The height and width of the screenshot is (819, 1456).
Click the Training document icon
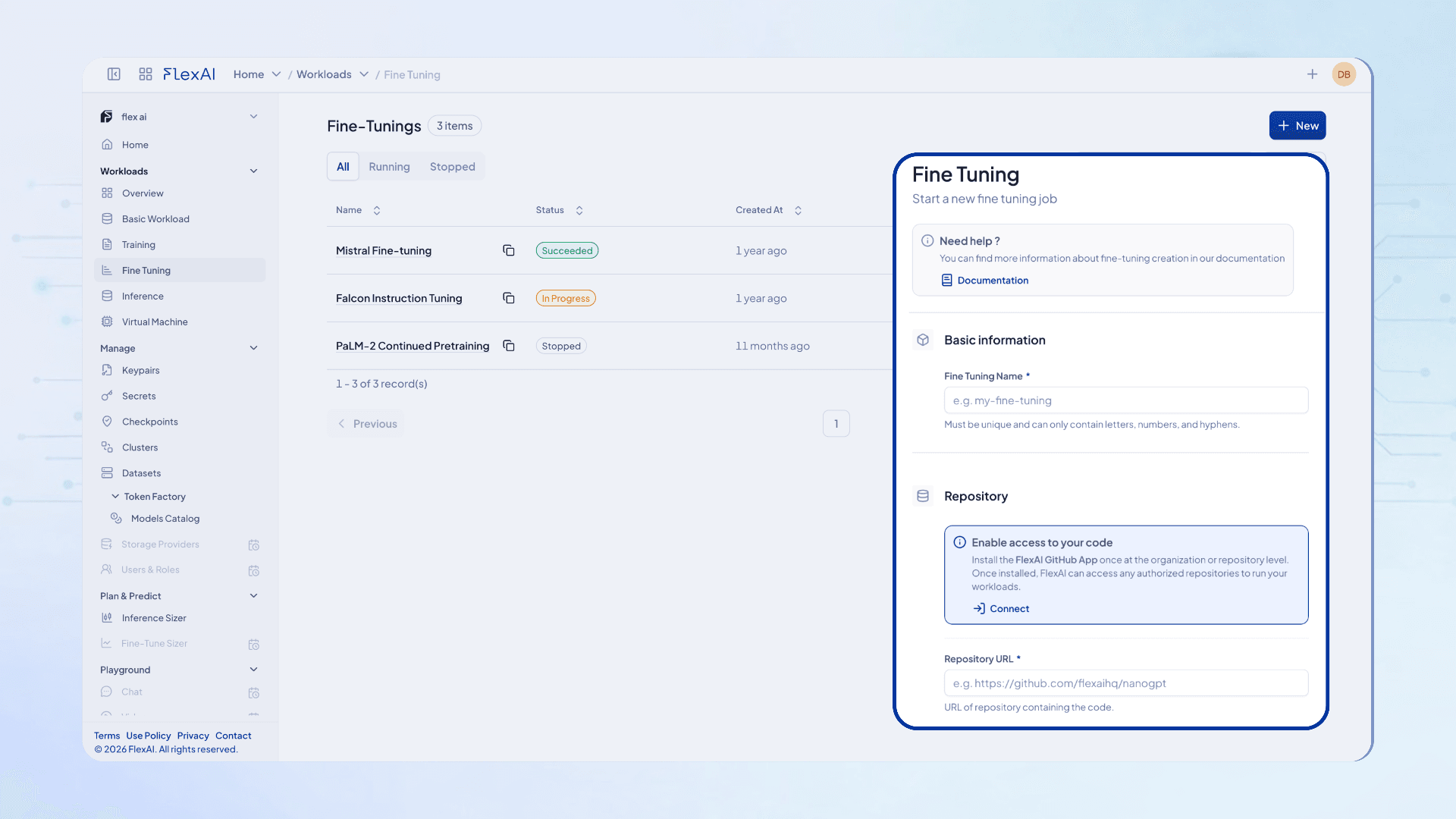click(107, 245)
